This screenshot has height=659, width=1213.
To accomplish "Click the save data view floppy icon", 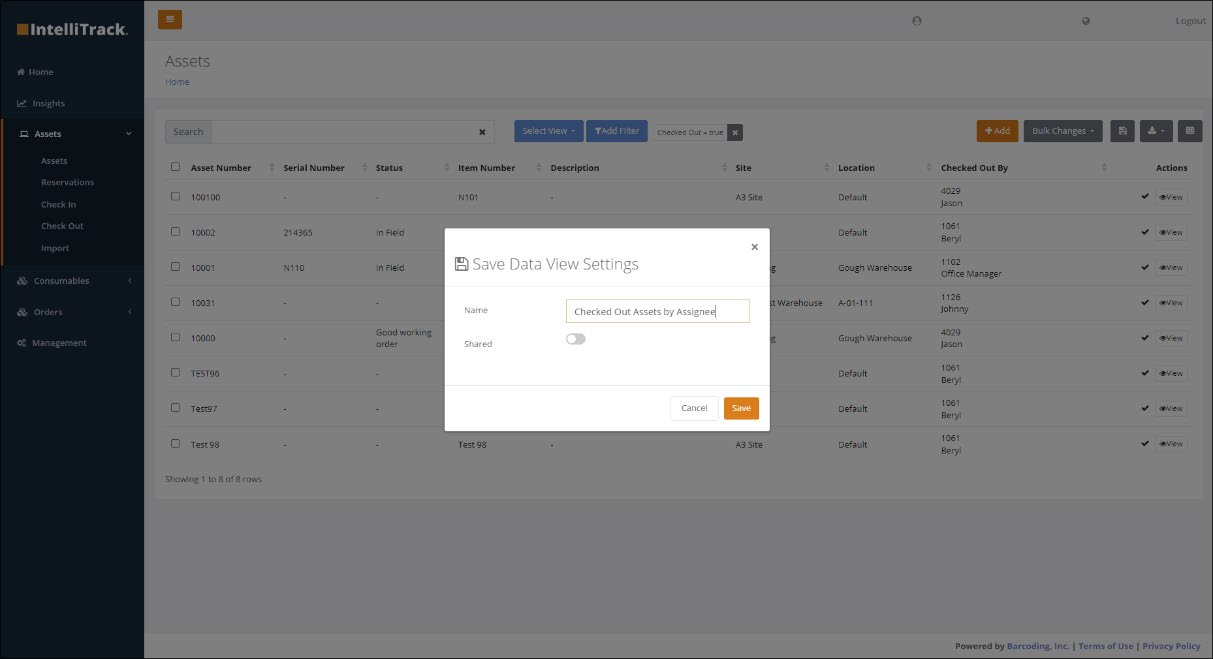I will pos(1122,131).
